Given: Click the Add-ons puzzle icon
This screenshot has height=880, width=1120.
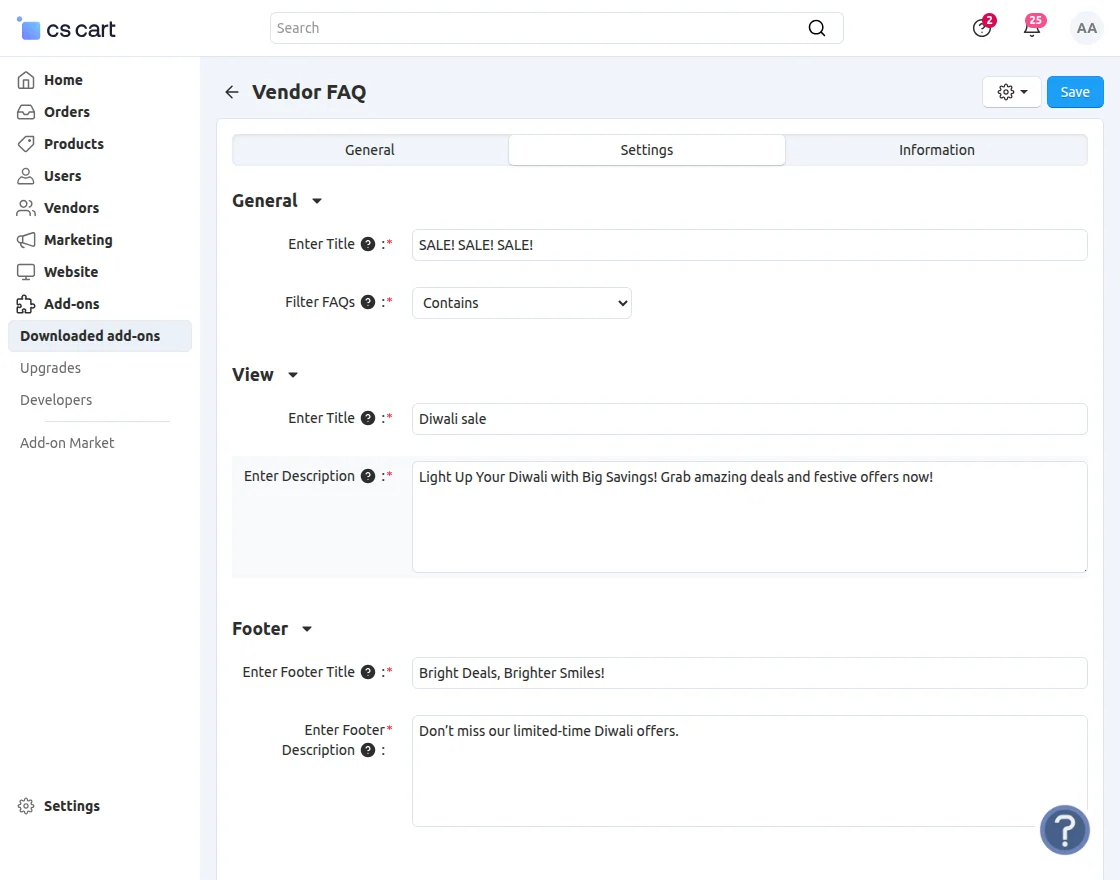Looking at the screenshot, I should [x=28, y=303].
